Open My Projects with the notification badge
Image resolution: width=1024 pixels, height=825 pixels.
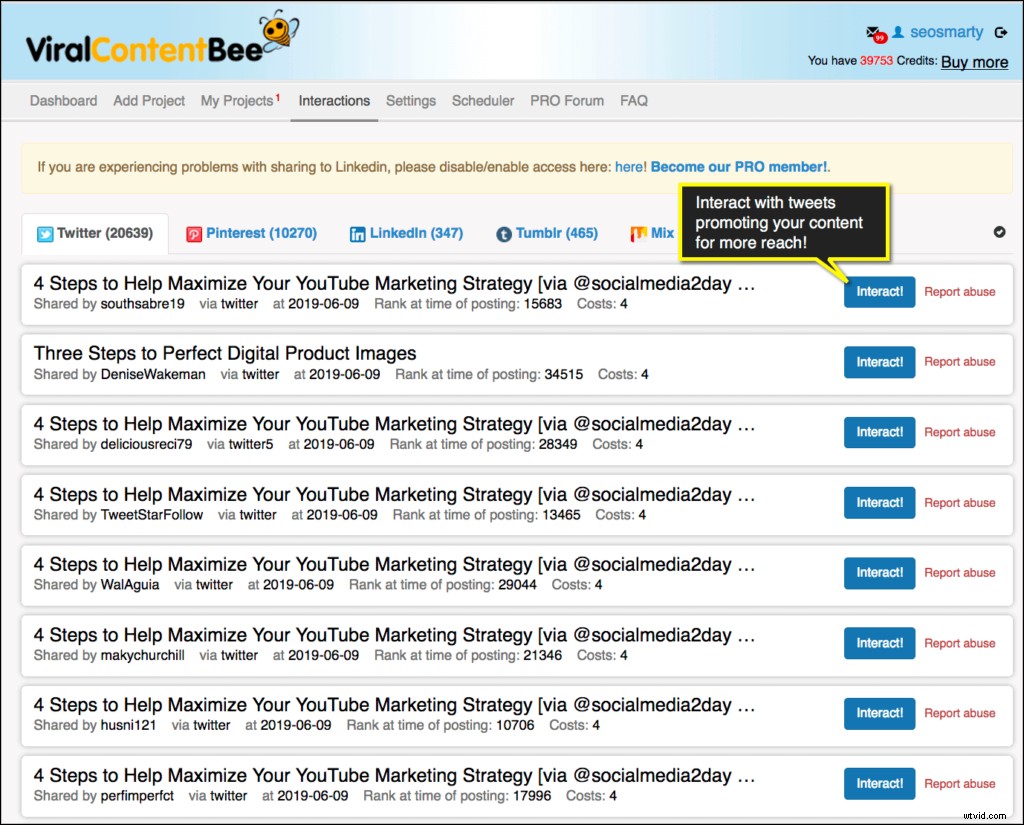coord(237,100)
